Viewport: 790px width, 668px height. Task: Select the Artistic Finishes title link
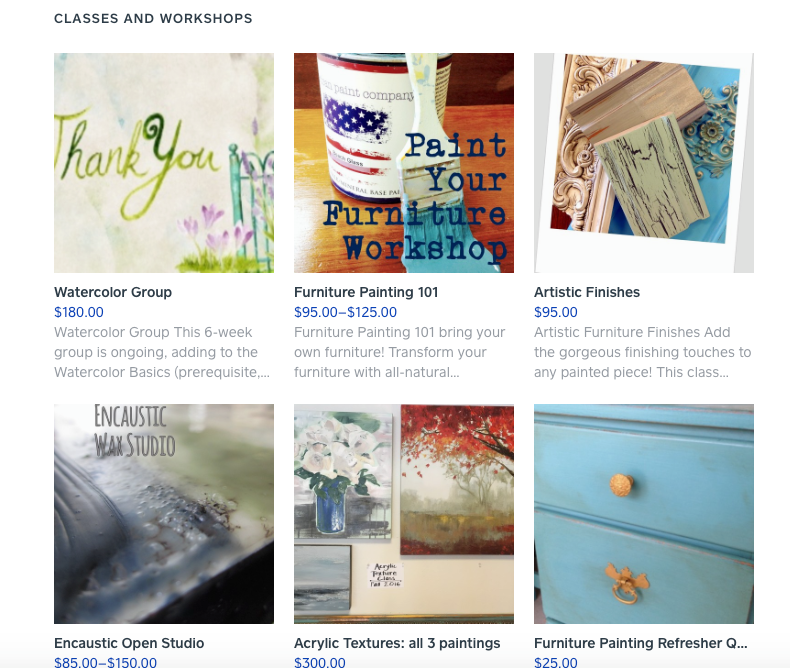(587, 292)
